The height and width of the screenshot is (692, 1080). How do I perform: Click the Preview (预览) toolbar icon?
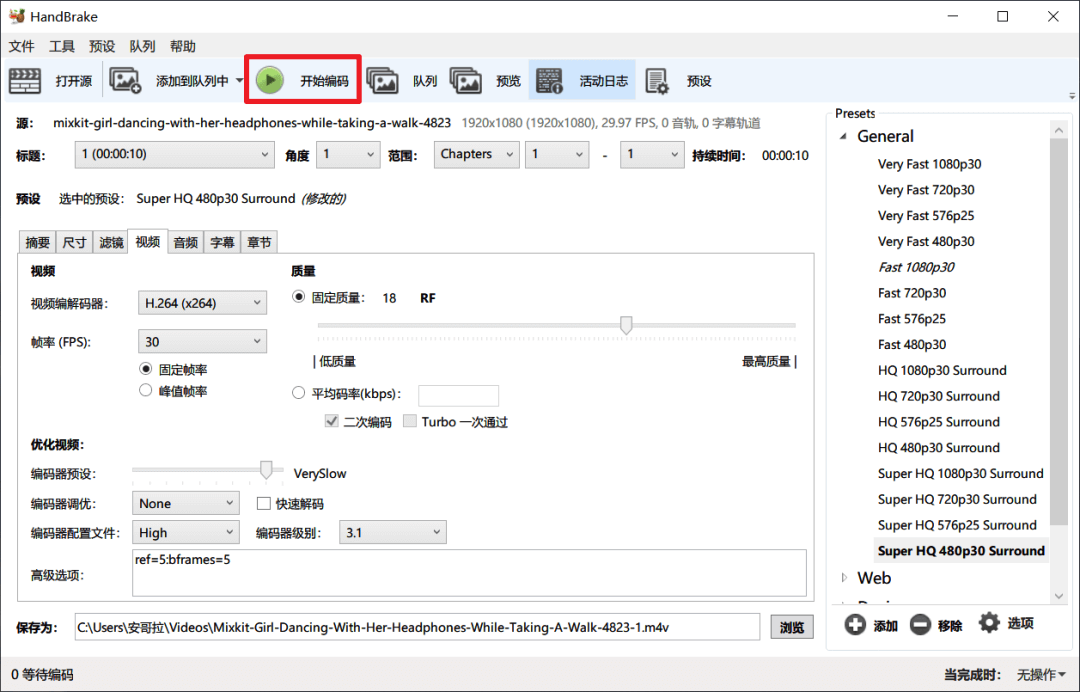point(466,81)
